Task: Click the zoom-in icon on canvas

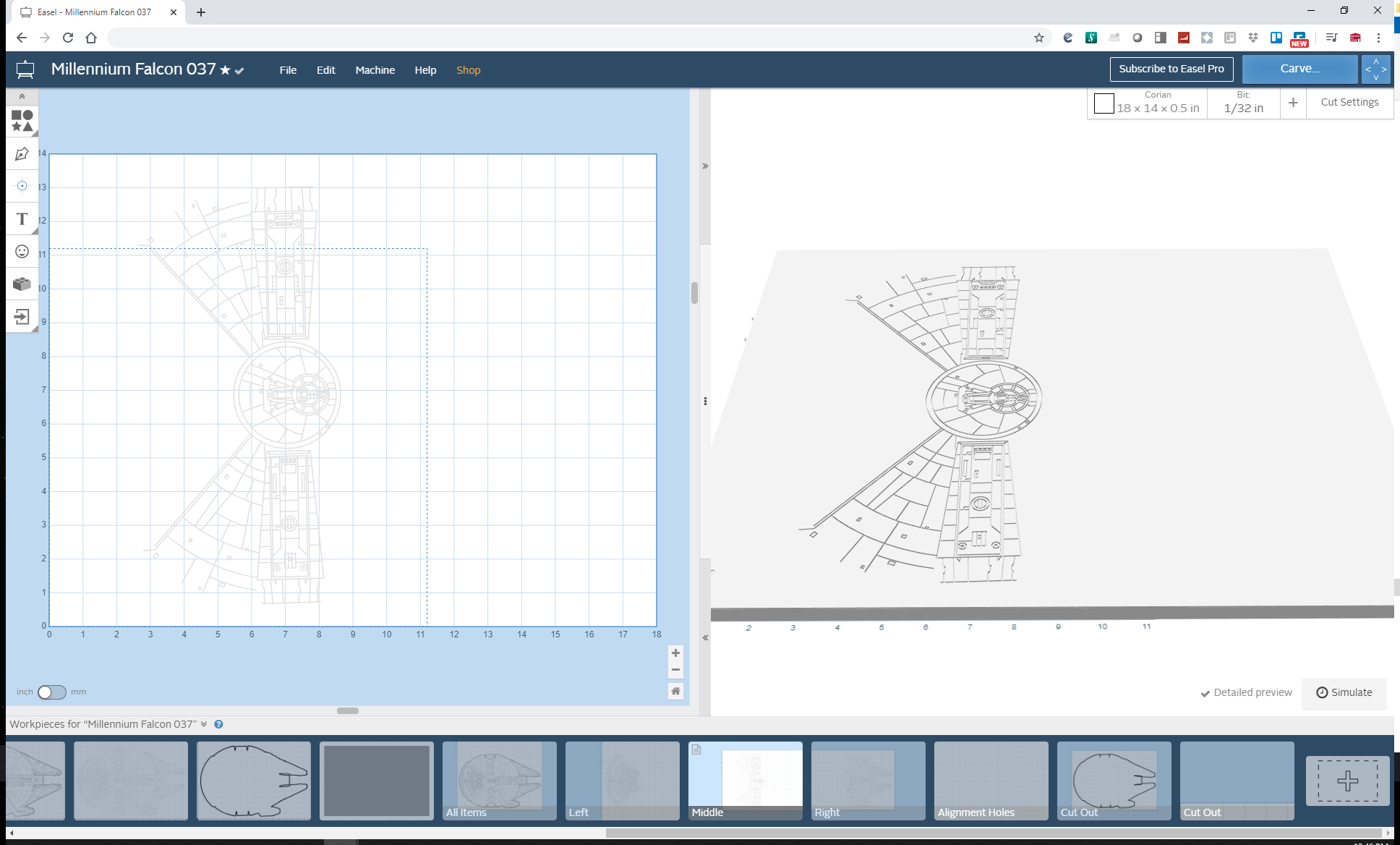Action: point(676,653)
